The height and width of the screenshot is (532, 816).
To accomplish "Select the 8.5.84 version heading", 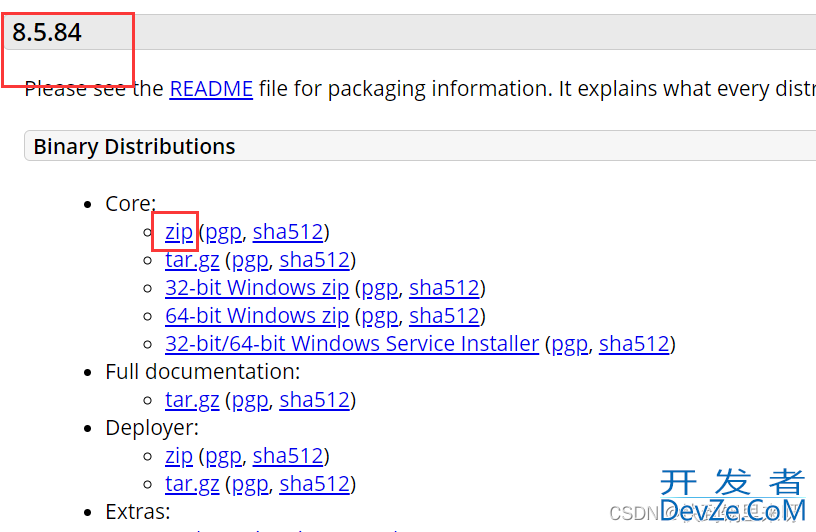I will pyautogui.click(x=47, y=32).
